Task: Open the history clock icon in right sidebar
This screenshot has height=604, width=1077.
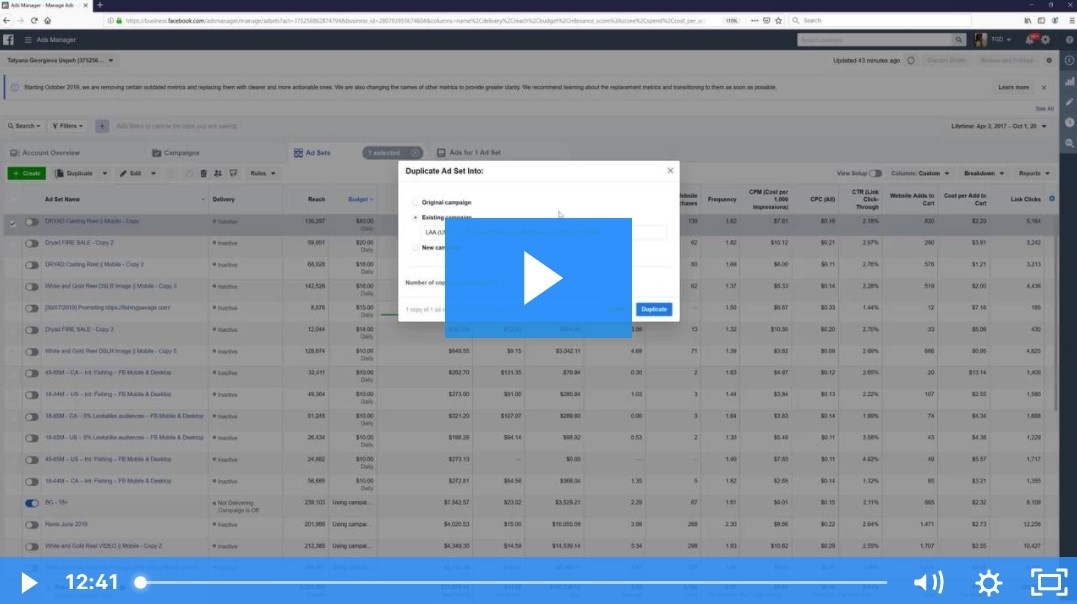Action: [1069, 122]
